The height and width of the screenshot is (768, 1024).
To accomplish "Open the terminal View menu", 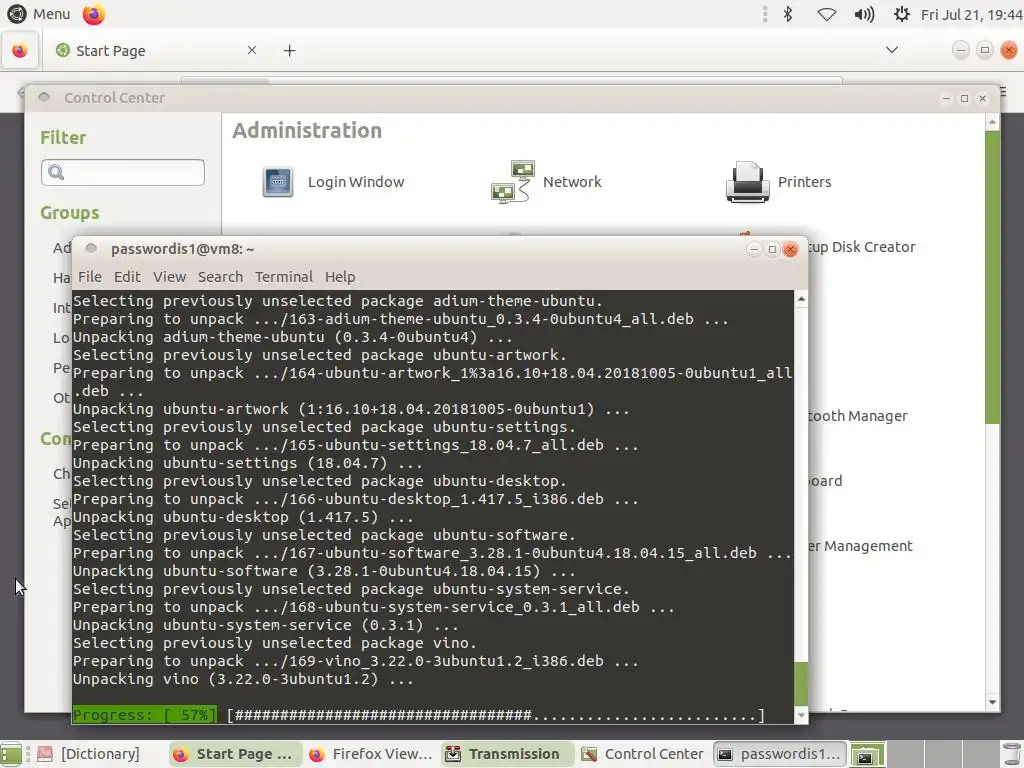I will tap(169, 277).
